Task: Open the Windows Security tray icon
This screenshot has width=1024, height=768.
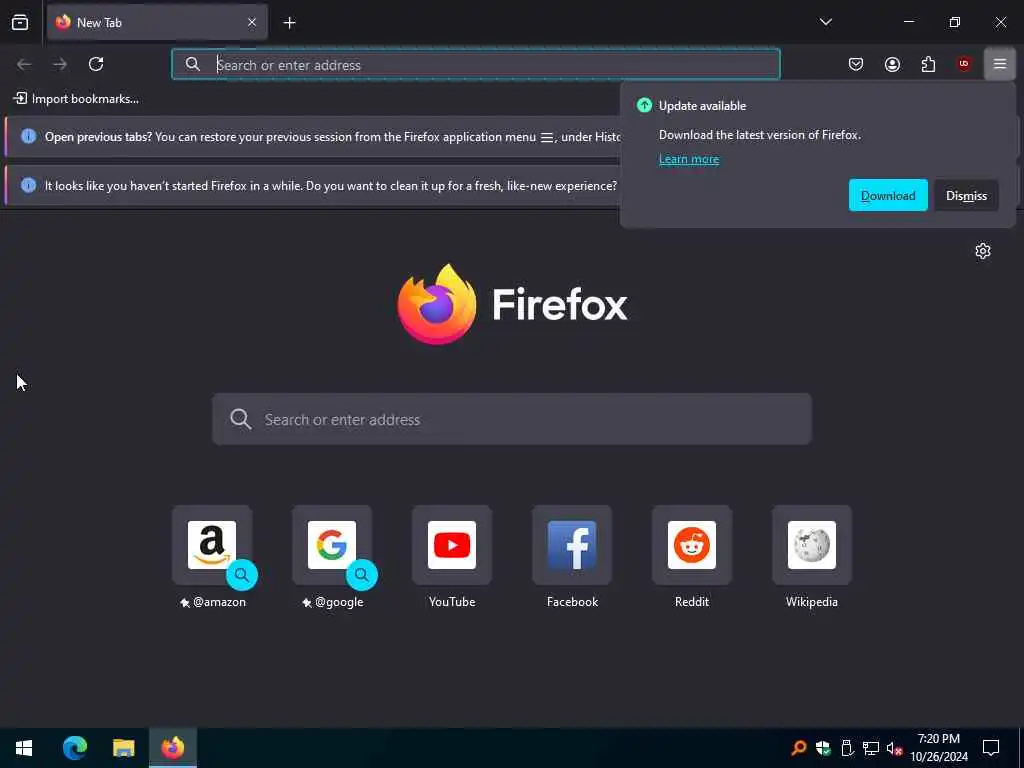Action: click(x=823, y=748)
